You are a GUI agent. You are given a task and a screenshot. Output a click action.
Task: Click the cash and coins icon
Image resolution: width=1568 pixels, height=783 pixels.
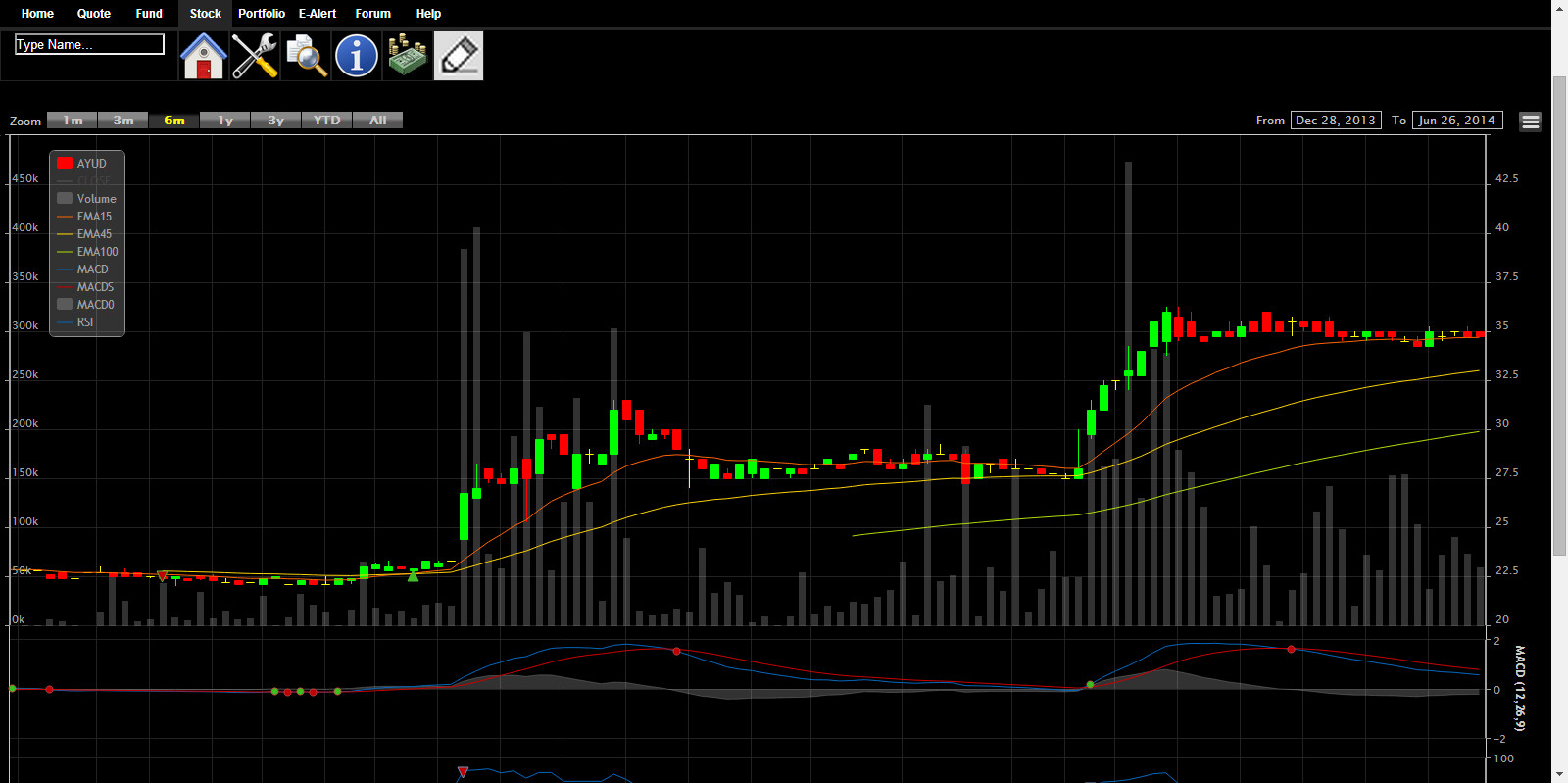coord(408,56)
